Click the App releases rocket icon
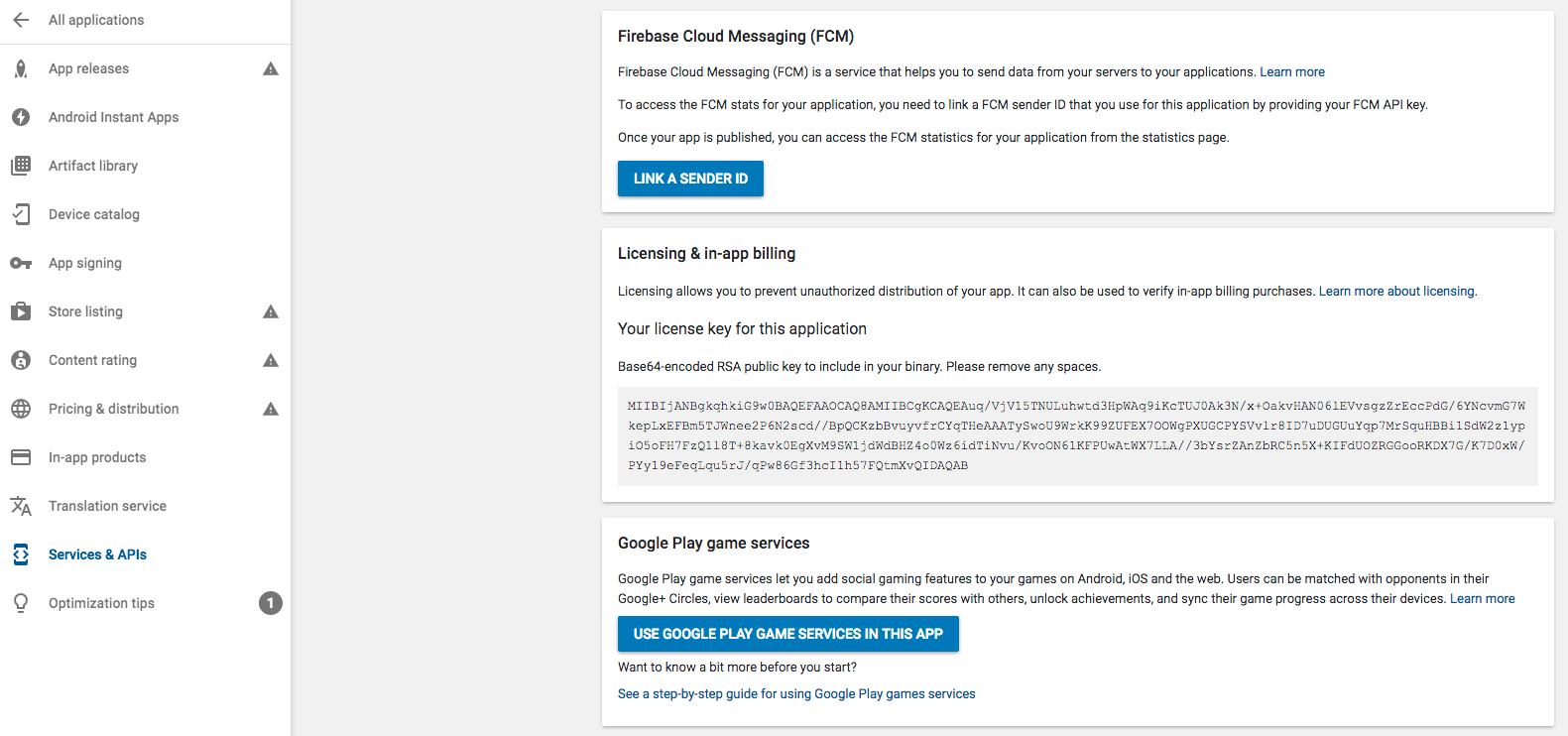This screenshot has height=736, width=1568. (21, 68)
